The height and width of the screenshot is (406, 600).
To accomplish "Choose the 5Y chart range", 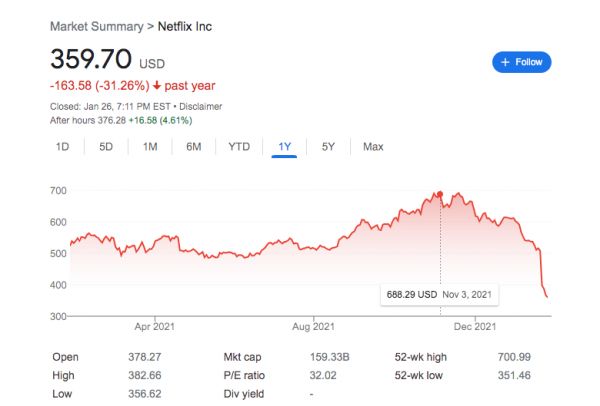I will 328,147.
